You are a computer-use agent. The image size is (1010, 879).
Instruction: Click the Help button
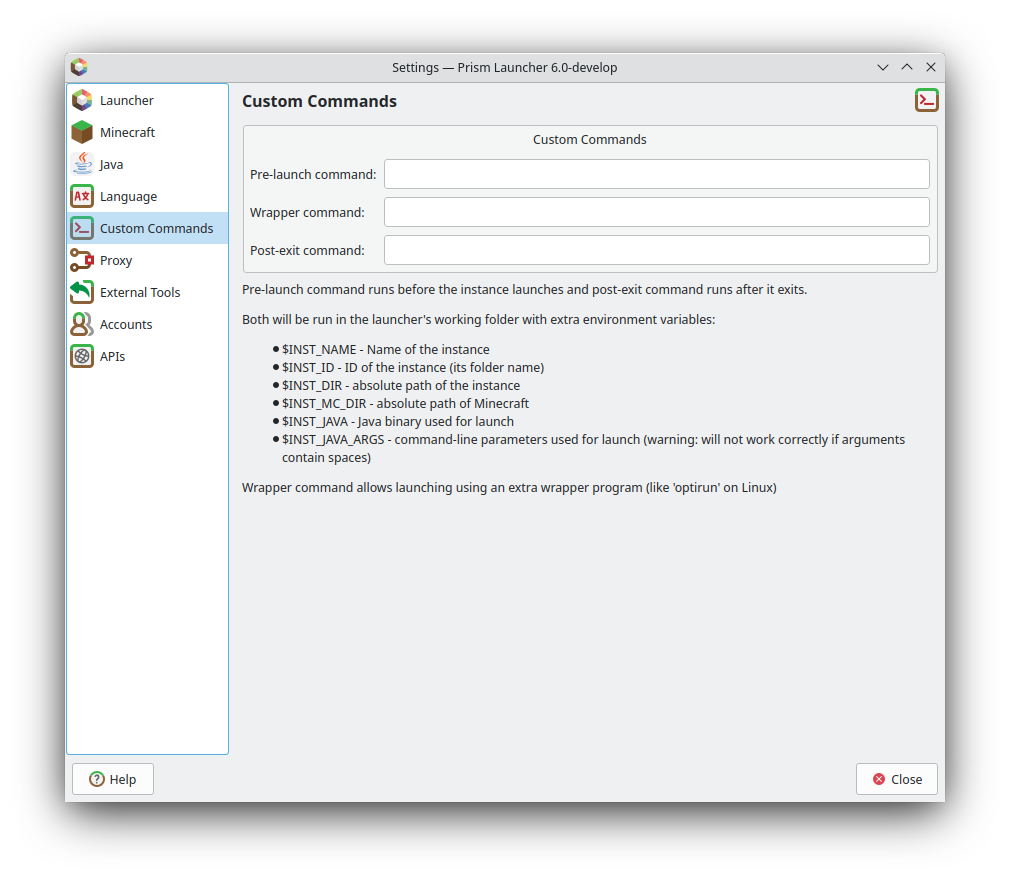tap(112, 778)
